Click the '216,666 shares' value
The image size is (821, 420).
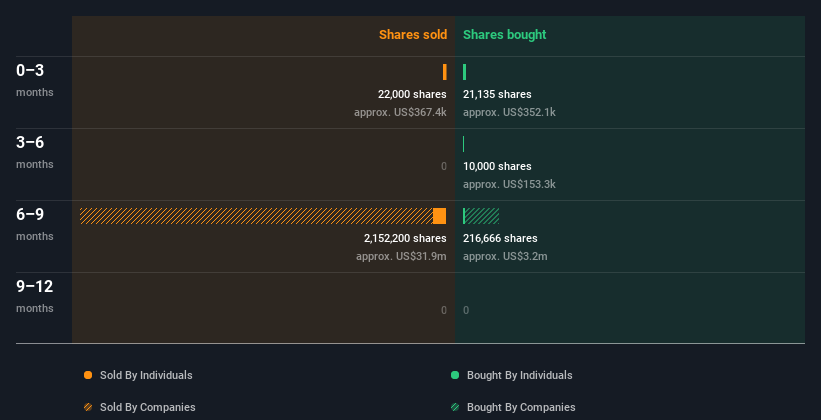[x=500, y=238]
